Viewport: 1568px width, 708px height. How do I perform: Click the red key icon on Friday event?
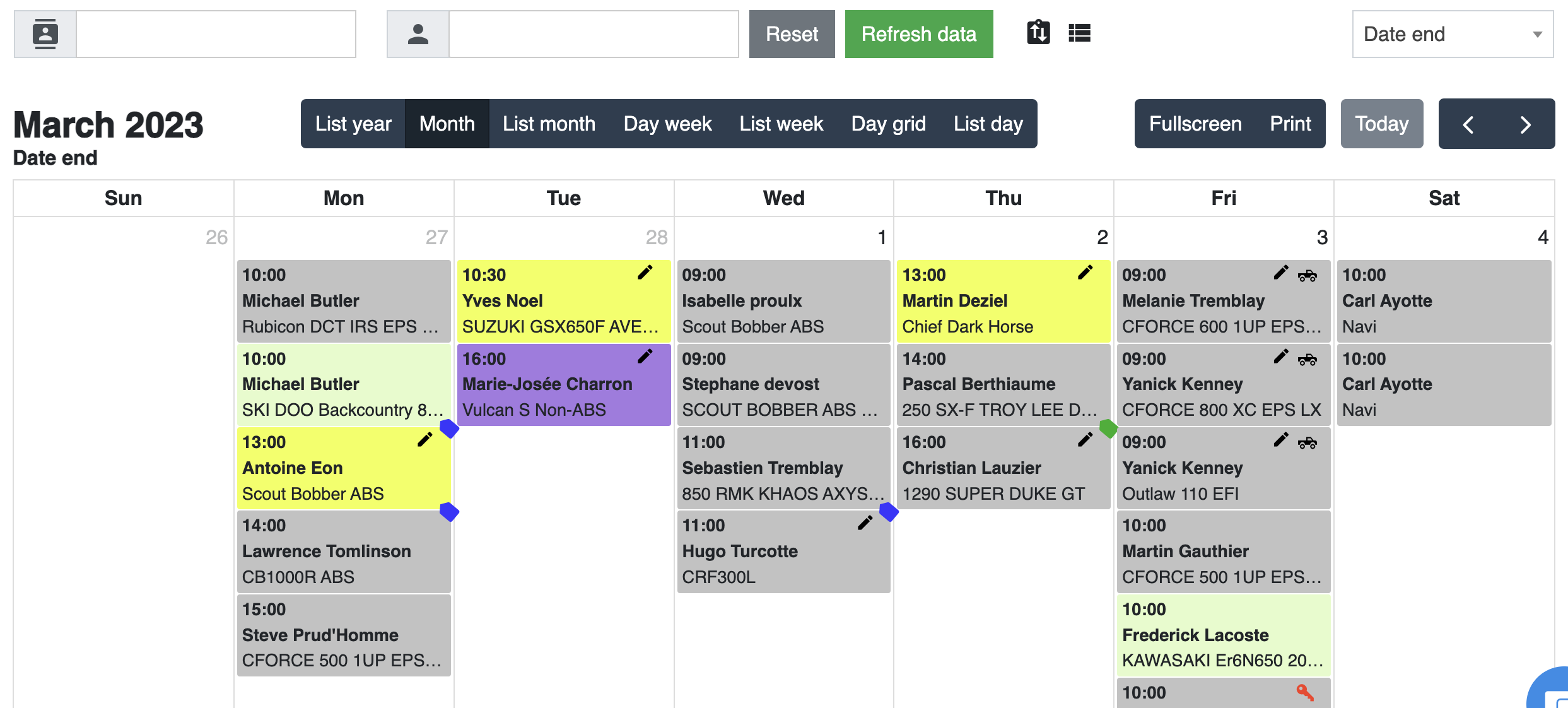(1305, 692)
